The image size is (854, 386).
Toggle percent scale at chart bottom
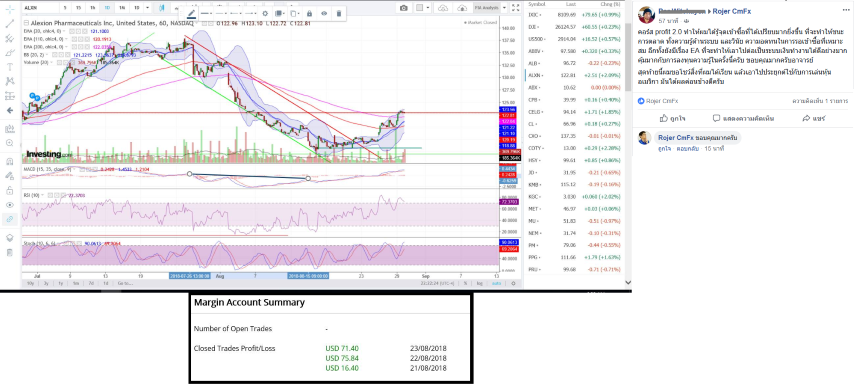pos(466,284)
